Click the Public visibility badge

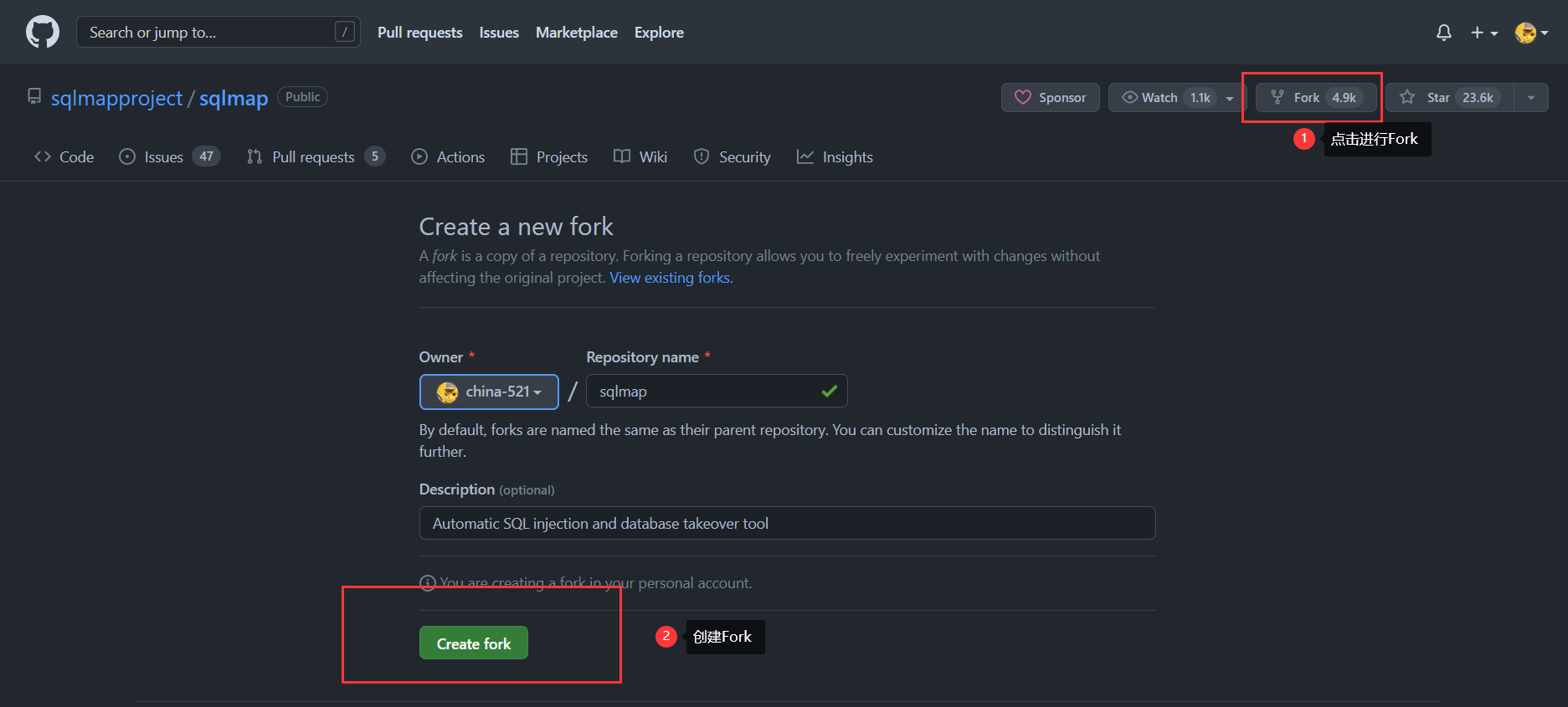tap(302, 97)
